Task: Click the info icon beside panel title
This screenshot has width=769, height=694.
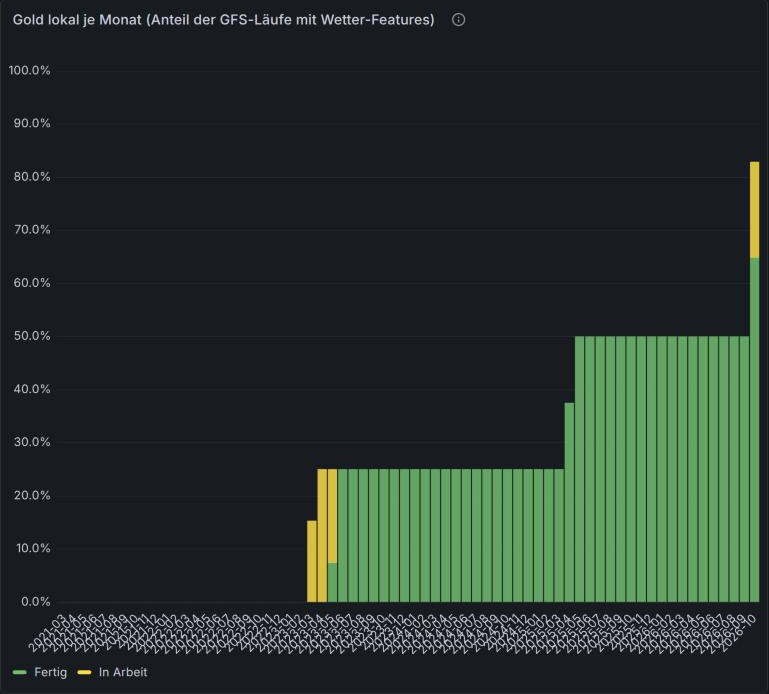Action: click(x=458, y=20)
